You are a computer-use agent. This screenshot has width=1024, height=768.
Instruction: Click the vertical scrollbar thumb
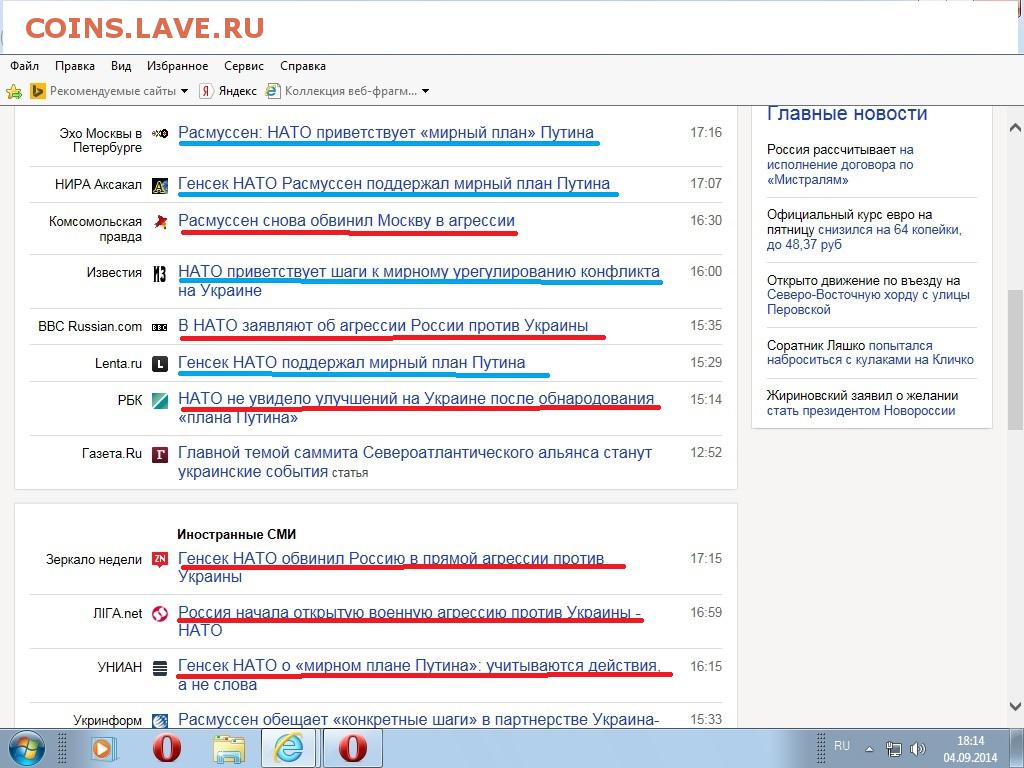1015,359
